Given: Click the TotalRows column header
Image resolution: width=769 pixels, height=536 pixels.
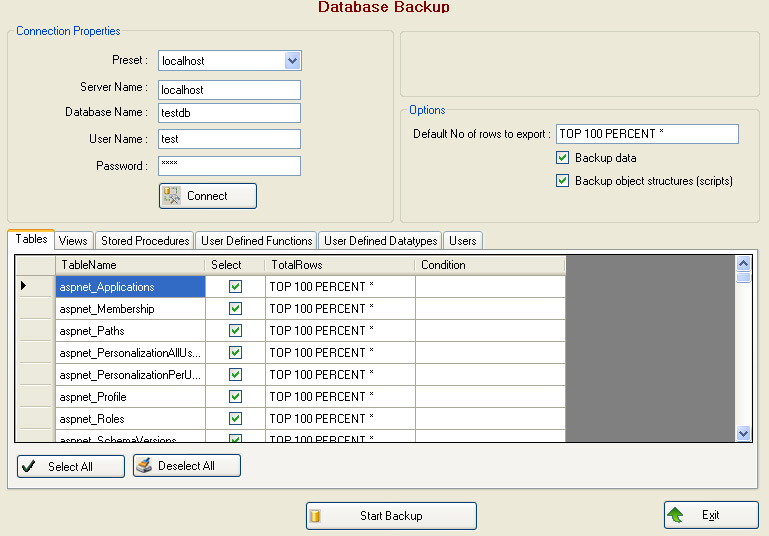Looking at the screenshot, I should click(x=340, y=265).
